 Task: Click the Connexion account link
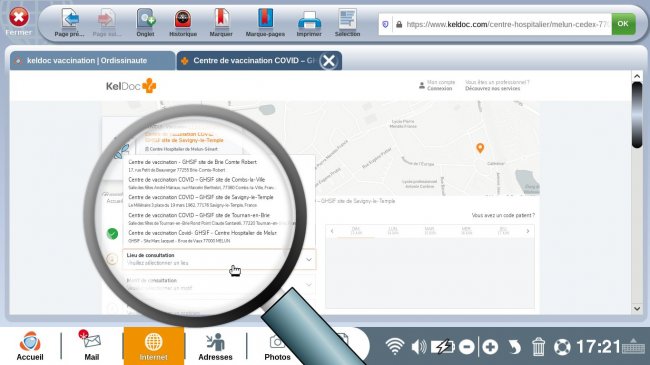439,88
